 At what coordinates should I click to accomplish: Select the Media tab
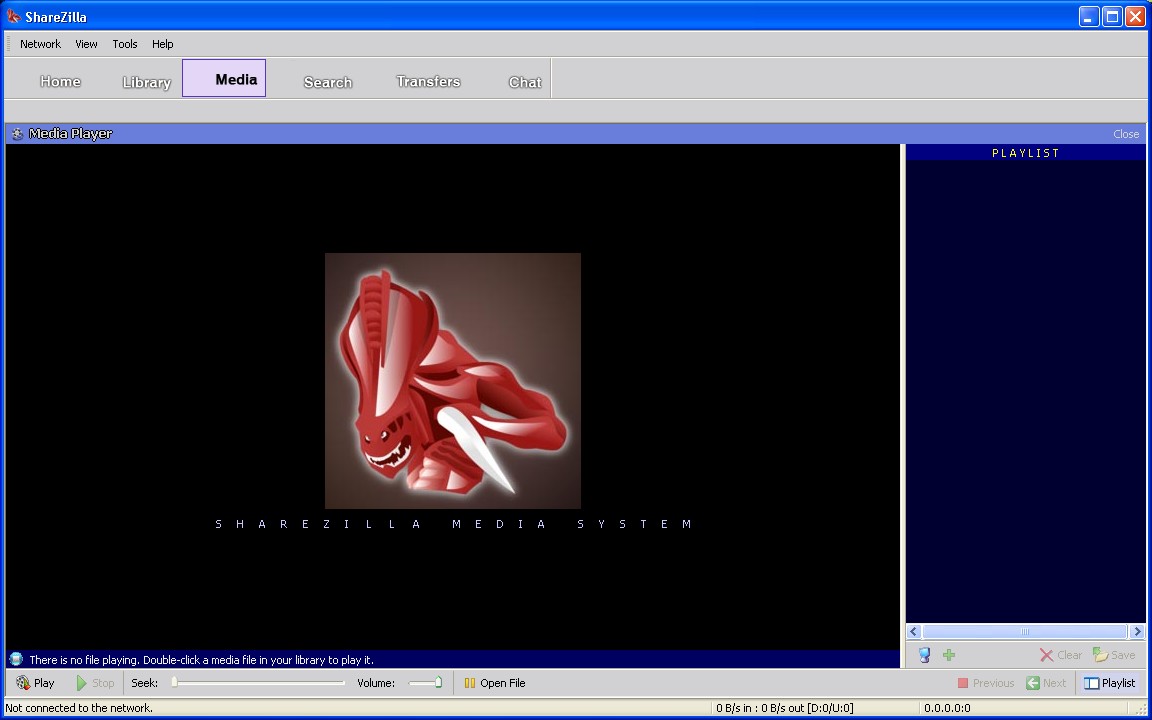click(x=224, y=79)
